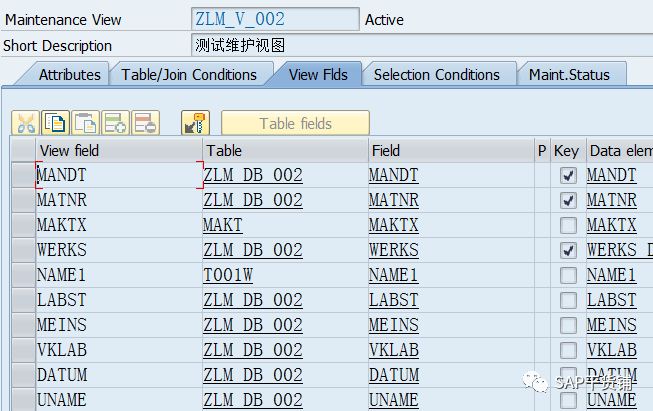This screenshot has height=411, width=653.
Task: Open the Maint.Status tab
Action: click(568, 75)
